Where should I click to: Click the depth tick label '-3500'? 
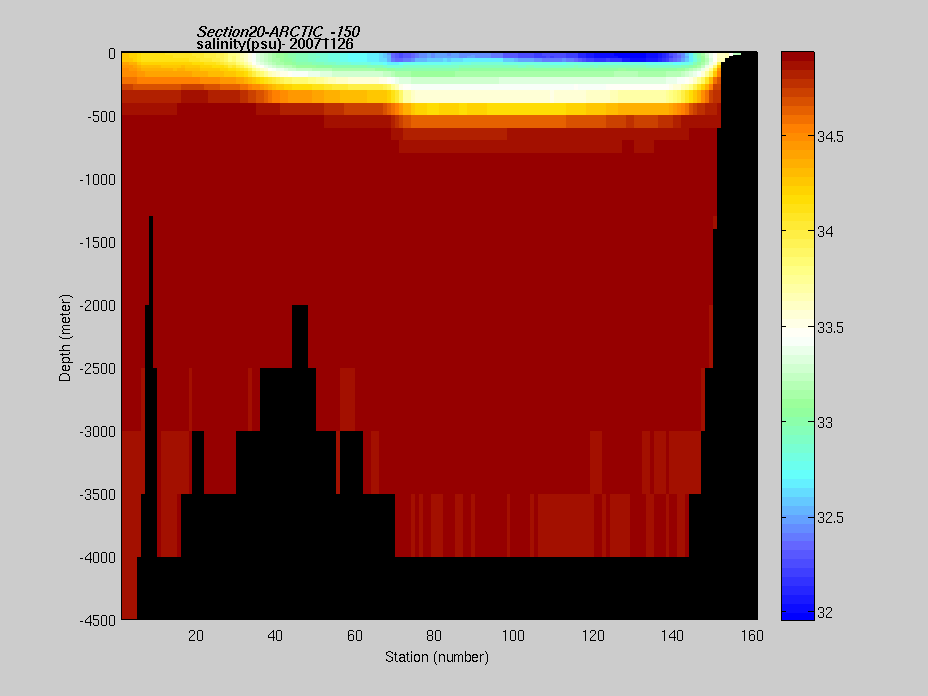tap(98, 495)
